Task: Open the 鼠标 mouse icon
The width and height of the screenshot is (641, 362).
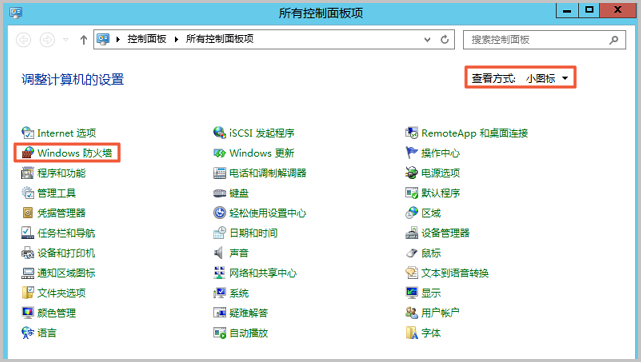Action: (412, 253)
